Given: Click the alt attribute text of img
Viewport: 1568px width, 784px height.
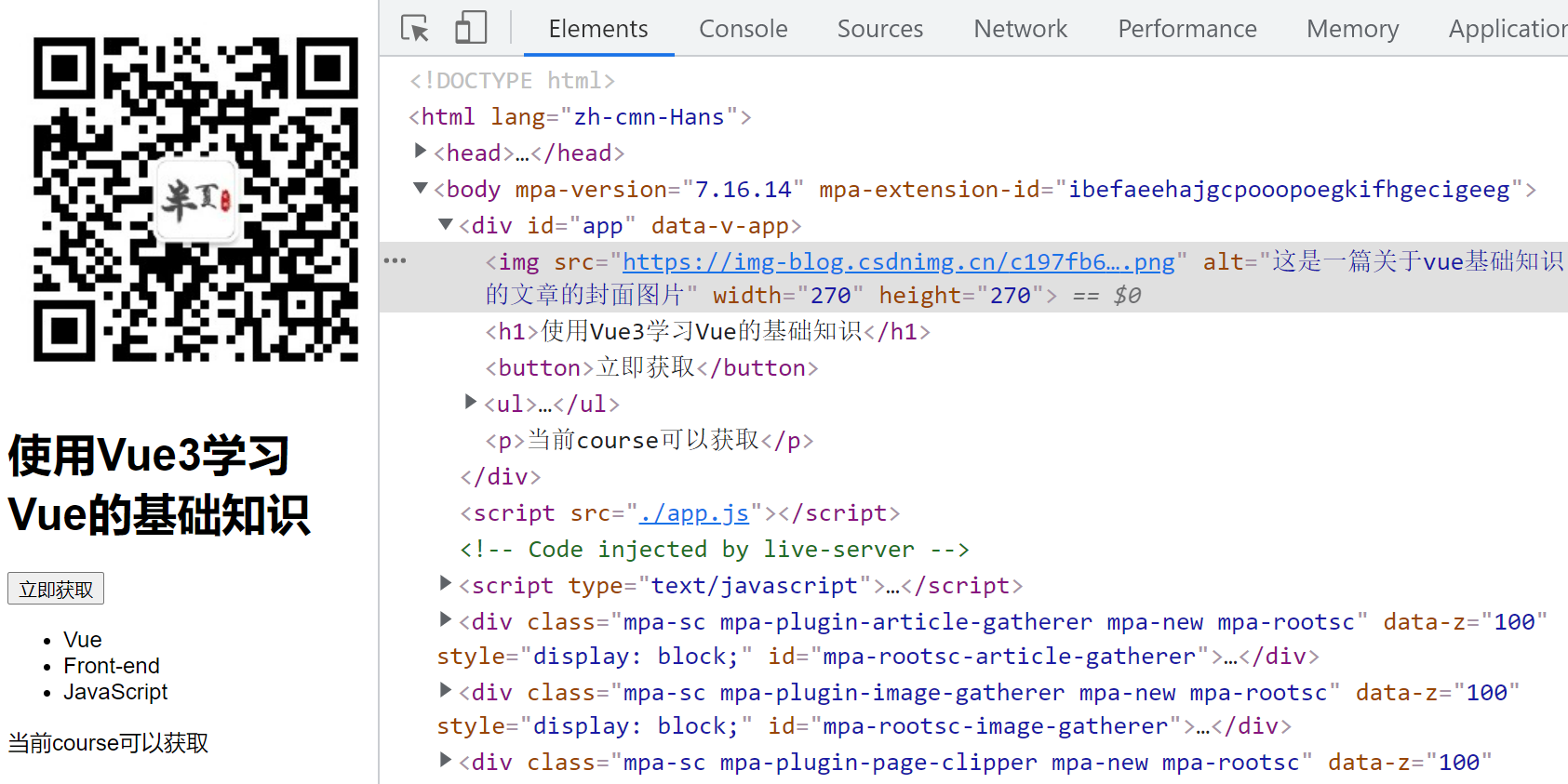Looking at the screenshot, I should (1024, 278).
